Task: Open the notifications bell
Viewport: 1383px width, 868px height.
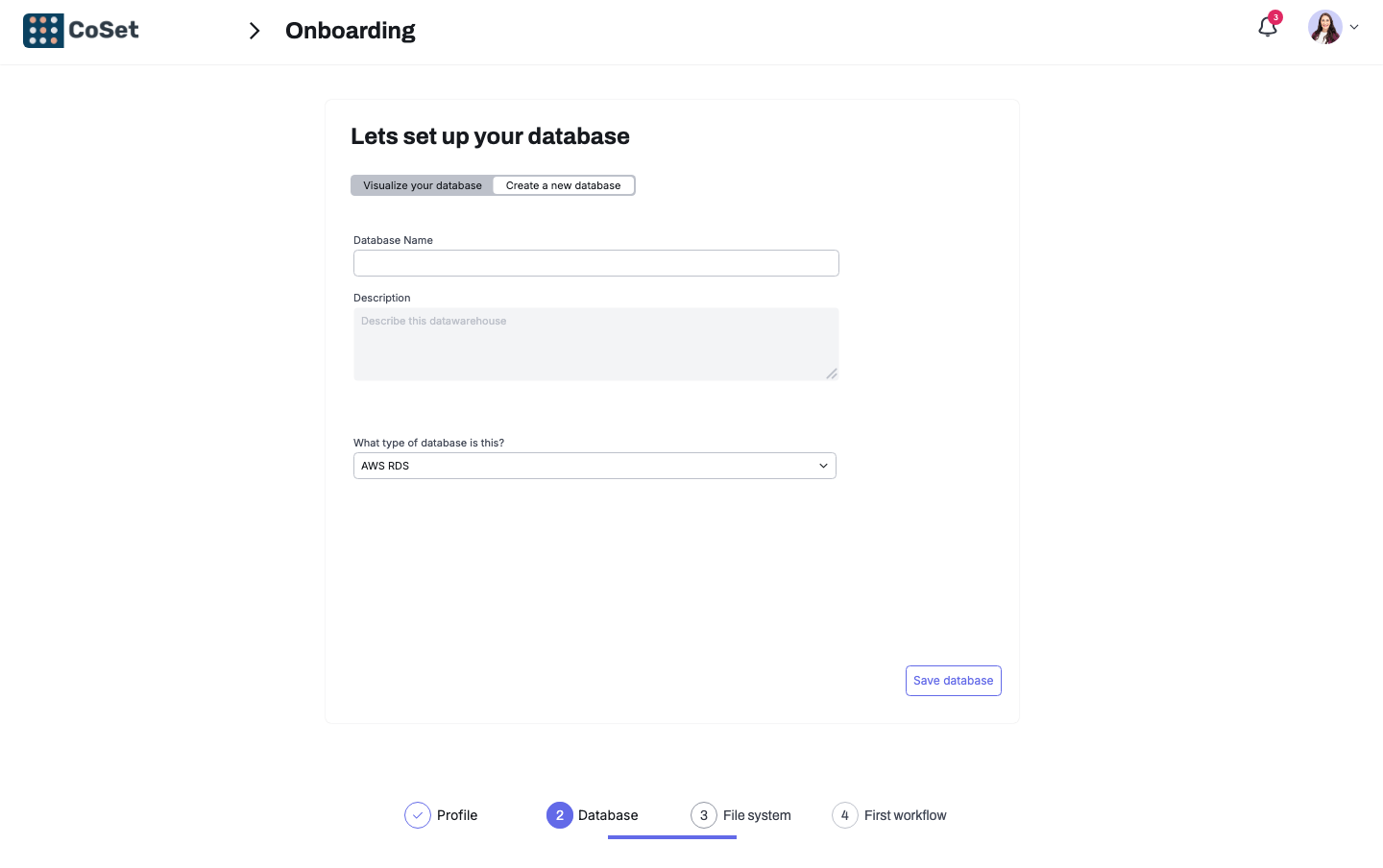Action: (x=1268, y=28)
